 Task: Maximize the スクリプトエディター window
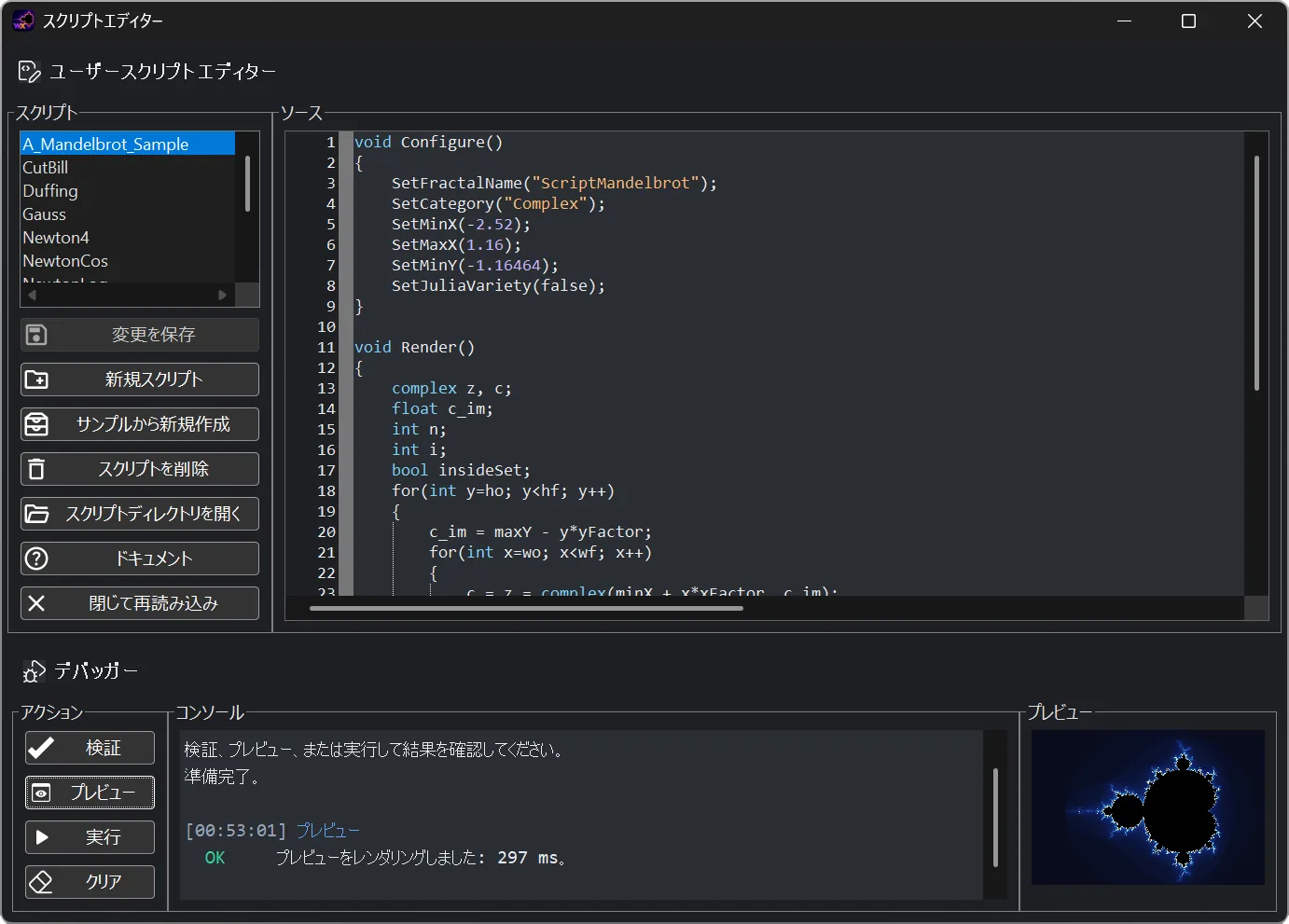point(1188,21)
